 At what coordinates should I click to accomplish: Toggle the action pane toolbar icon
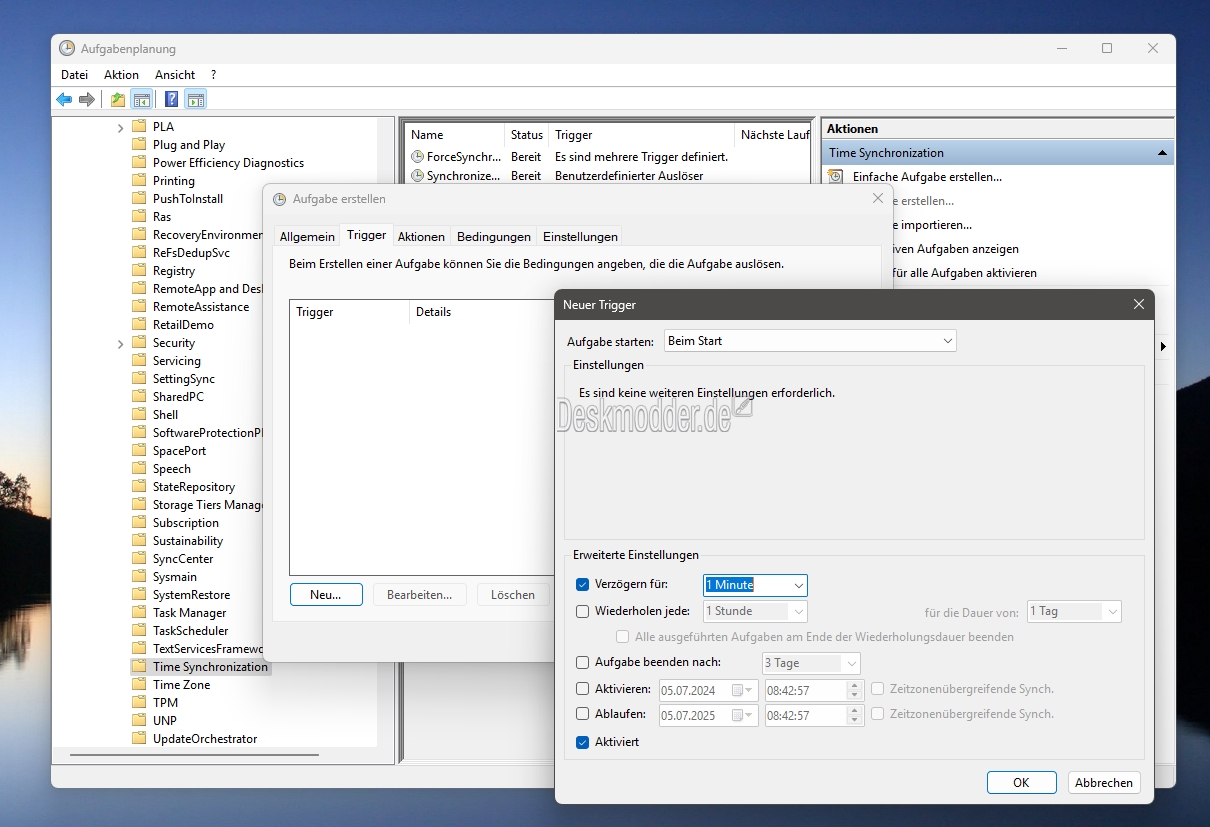point(196,99)
